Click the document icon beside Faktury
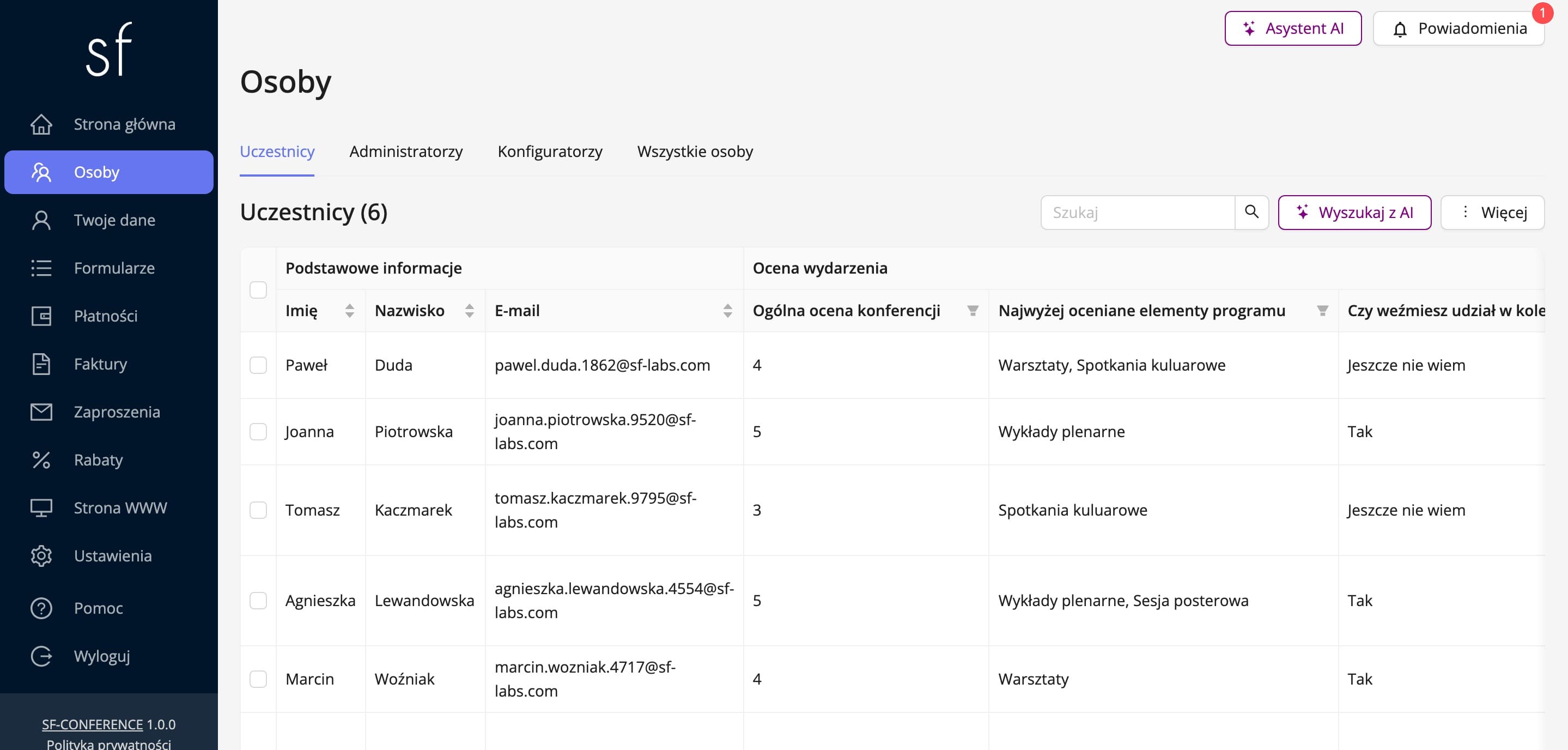Screen dimensions: 1568x750 (x=41, y=364)
